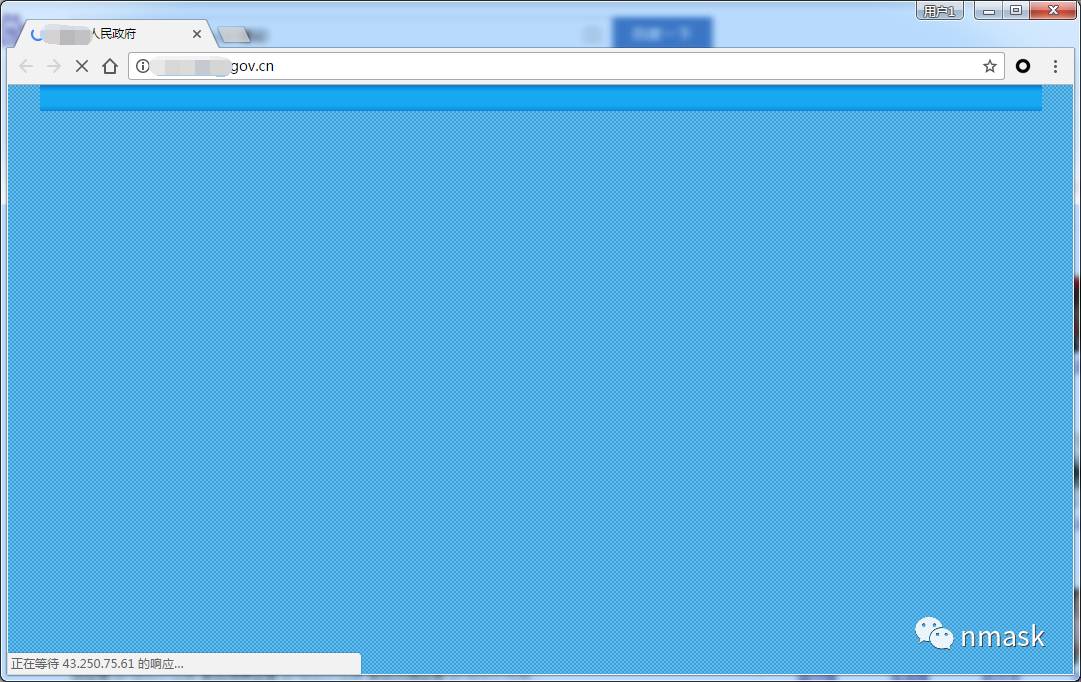This screenshot has width=1081, height=682.
Task: Minimize the browser window
Action: point(989,11)
